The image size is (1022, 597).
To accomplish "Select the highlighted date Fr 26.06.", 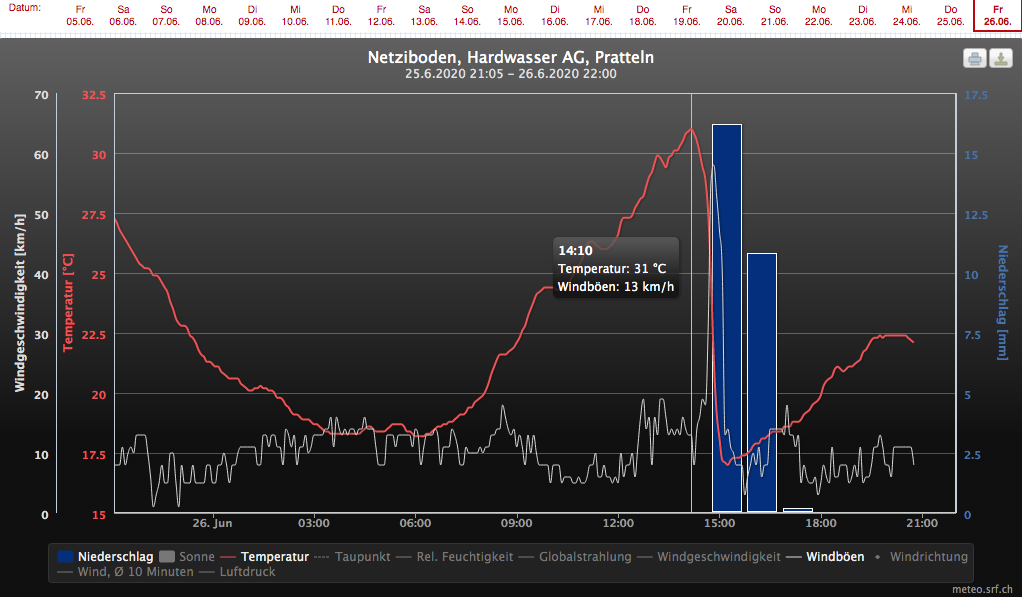I will pyautogui.click(x=997, y=16).
